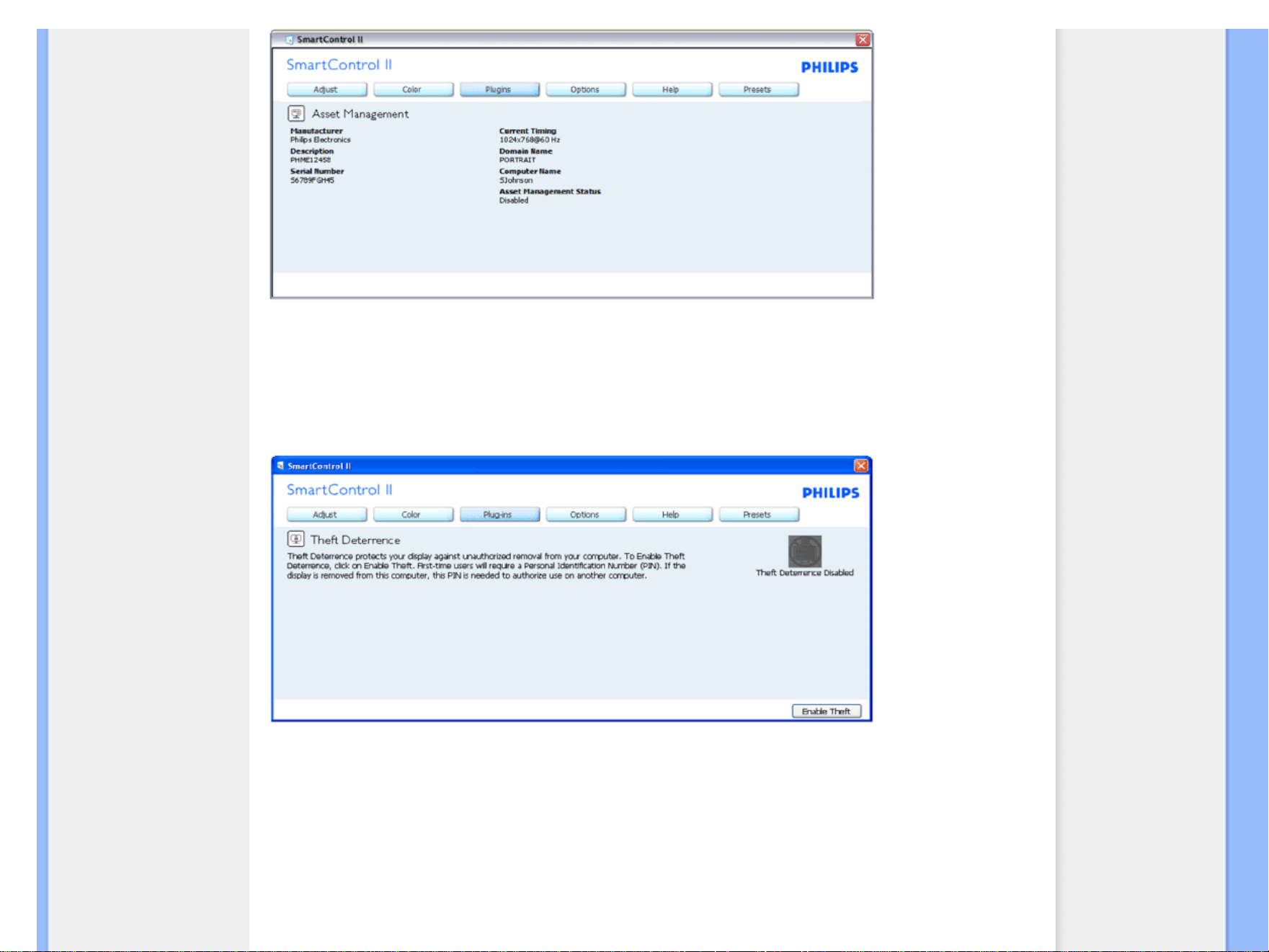Open Options tab in Theft Deterrence window
Viewport: 1269px width, 952px height.
click(x=585, y=515)
